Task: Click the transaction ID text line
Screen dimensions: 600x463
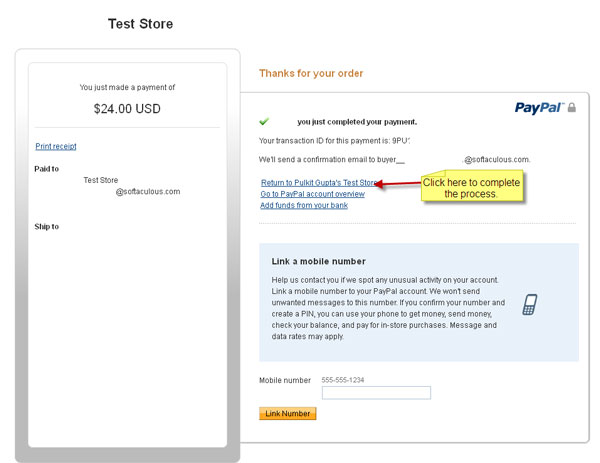Action: pyautogui.click(x=334, y=141)
